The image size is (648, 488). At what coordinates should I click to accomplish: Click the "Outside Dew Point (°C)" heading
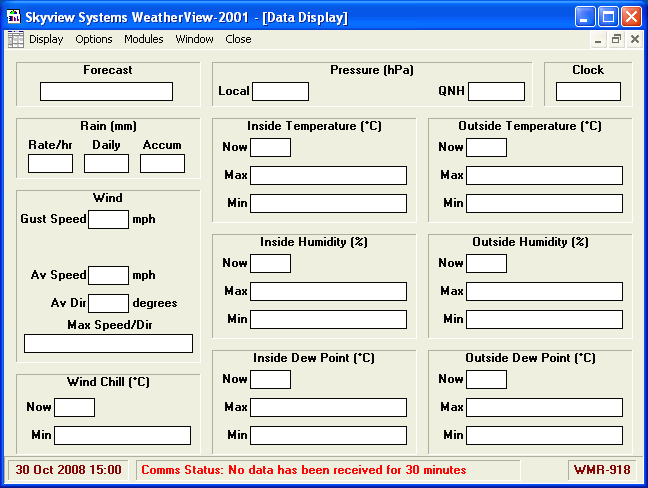(531, 358)
